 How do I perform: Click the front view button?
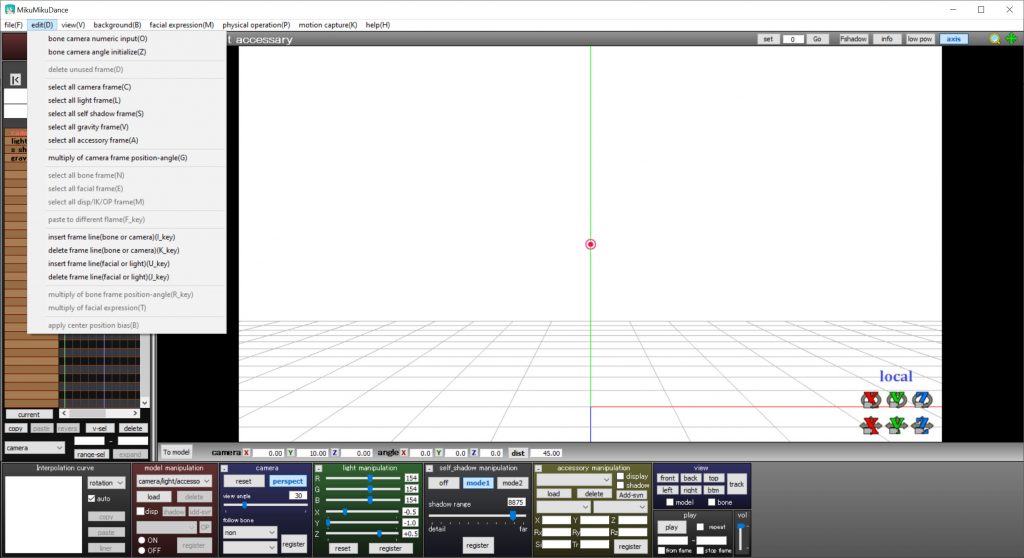(667, 478)
